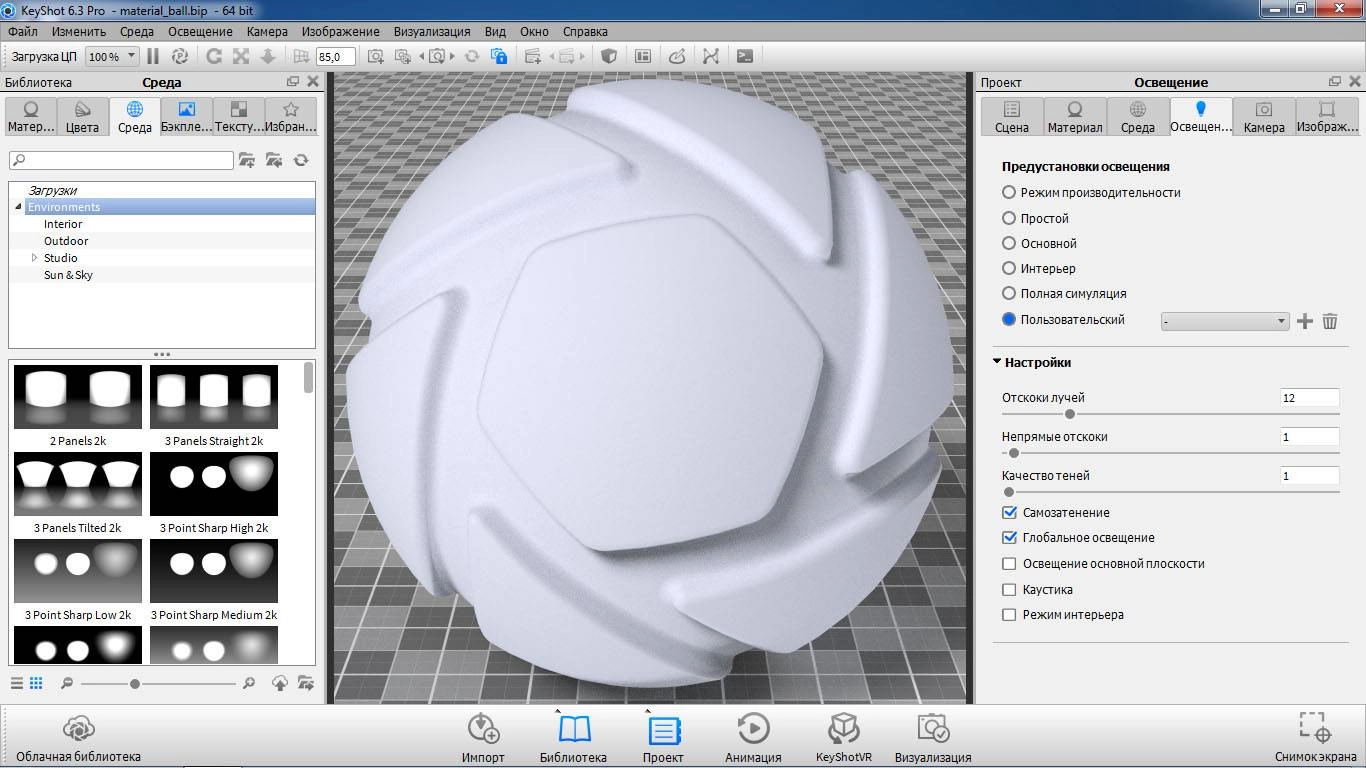1366x768 pixels.
Task: Click the performance mode icon in the toolbar
Action: (x=180, y=57)
